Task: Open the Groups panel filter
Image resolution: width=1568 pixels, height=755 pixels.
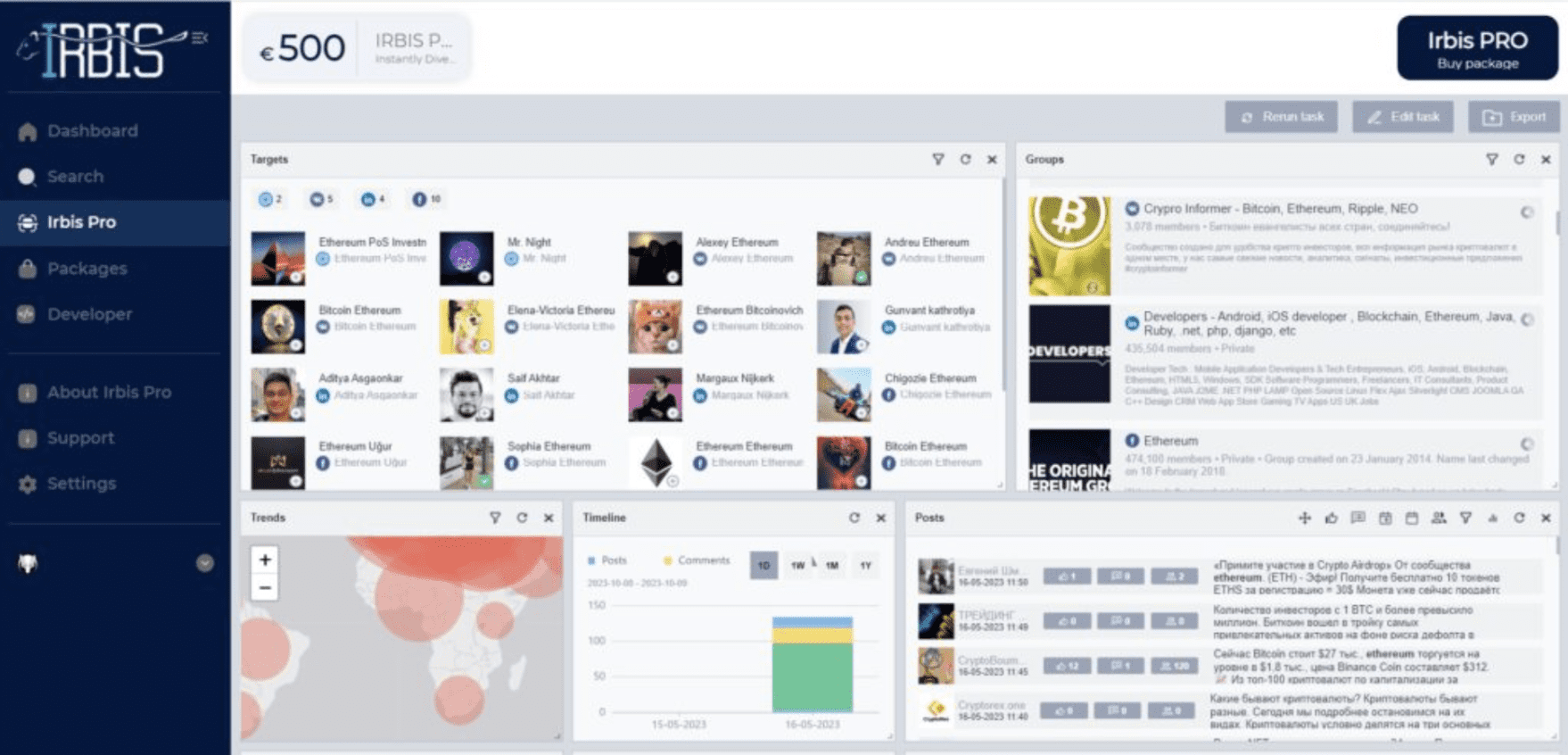Action: tap(1492, 160)
